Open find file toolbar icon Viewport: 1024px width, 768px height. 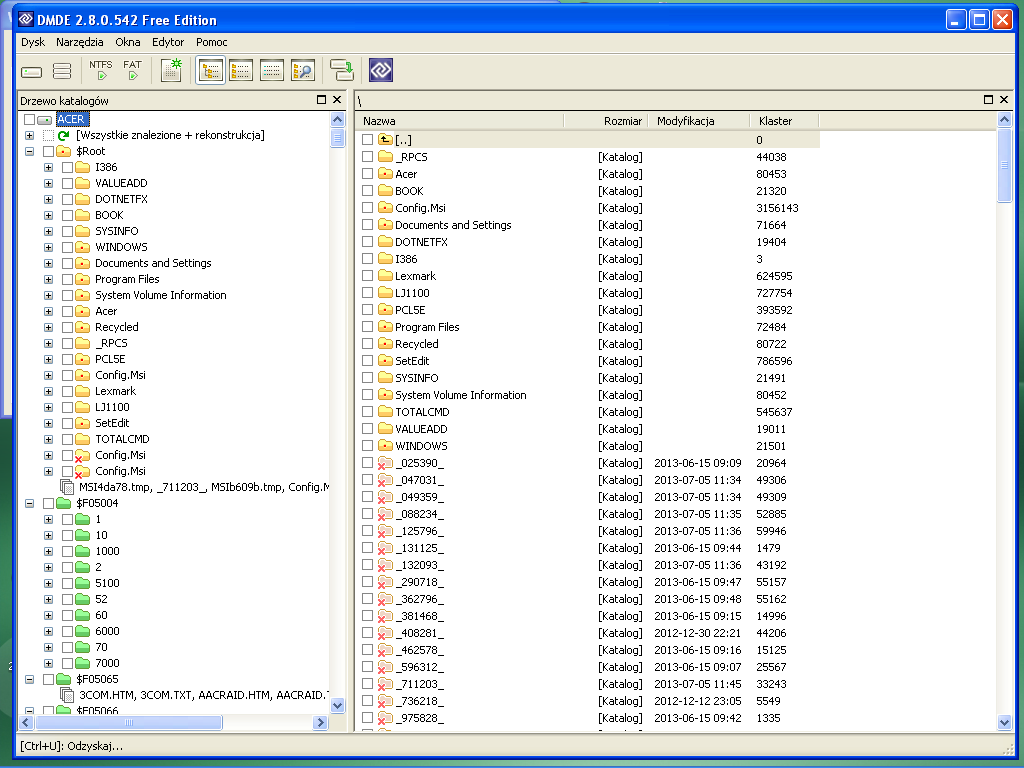point(303,70)
